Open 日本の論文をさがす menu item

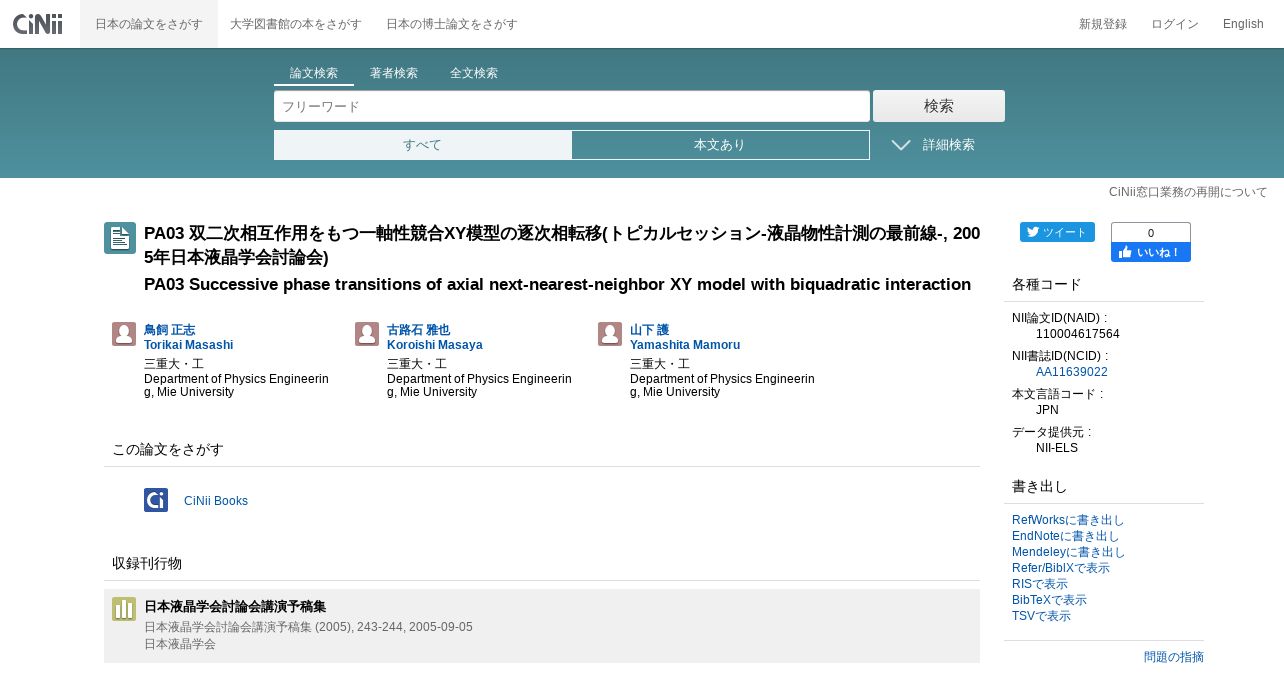[149, 24]
